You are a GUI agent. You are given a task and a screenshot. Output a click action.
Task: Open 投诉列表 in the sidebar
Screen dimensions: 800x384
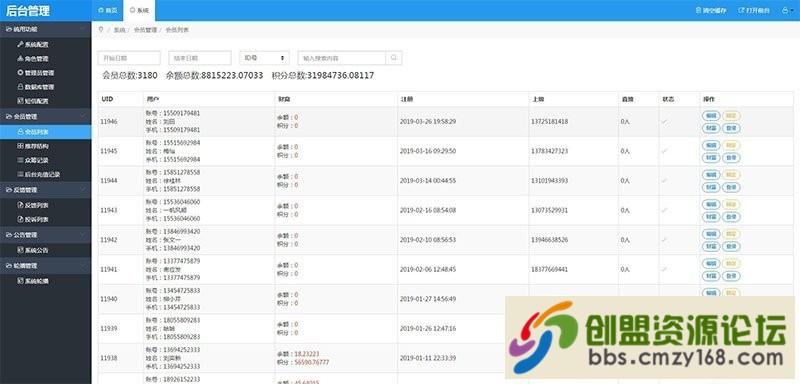33,220
